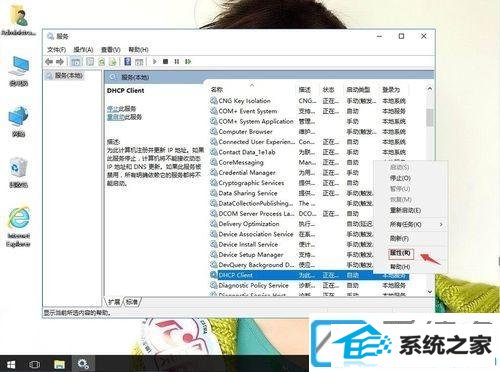
Task: Choose 属性(R) in the context menu
Action: 400,253
